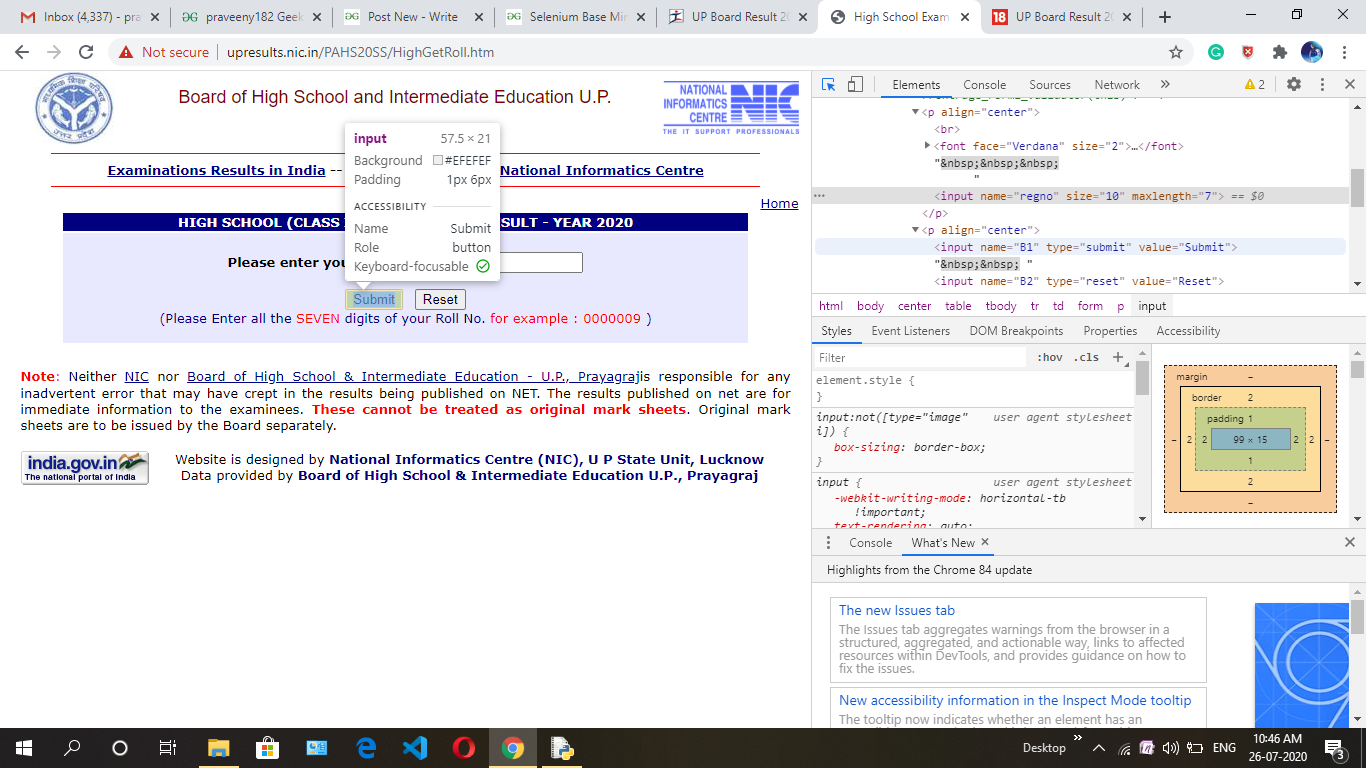Focus the roll number input field
The height and width of the screenshot is (768, 1366).
pos(540,262)
